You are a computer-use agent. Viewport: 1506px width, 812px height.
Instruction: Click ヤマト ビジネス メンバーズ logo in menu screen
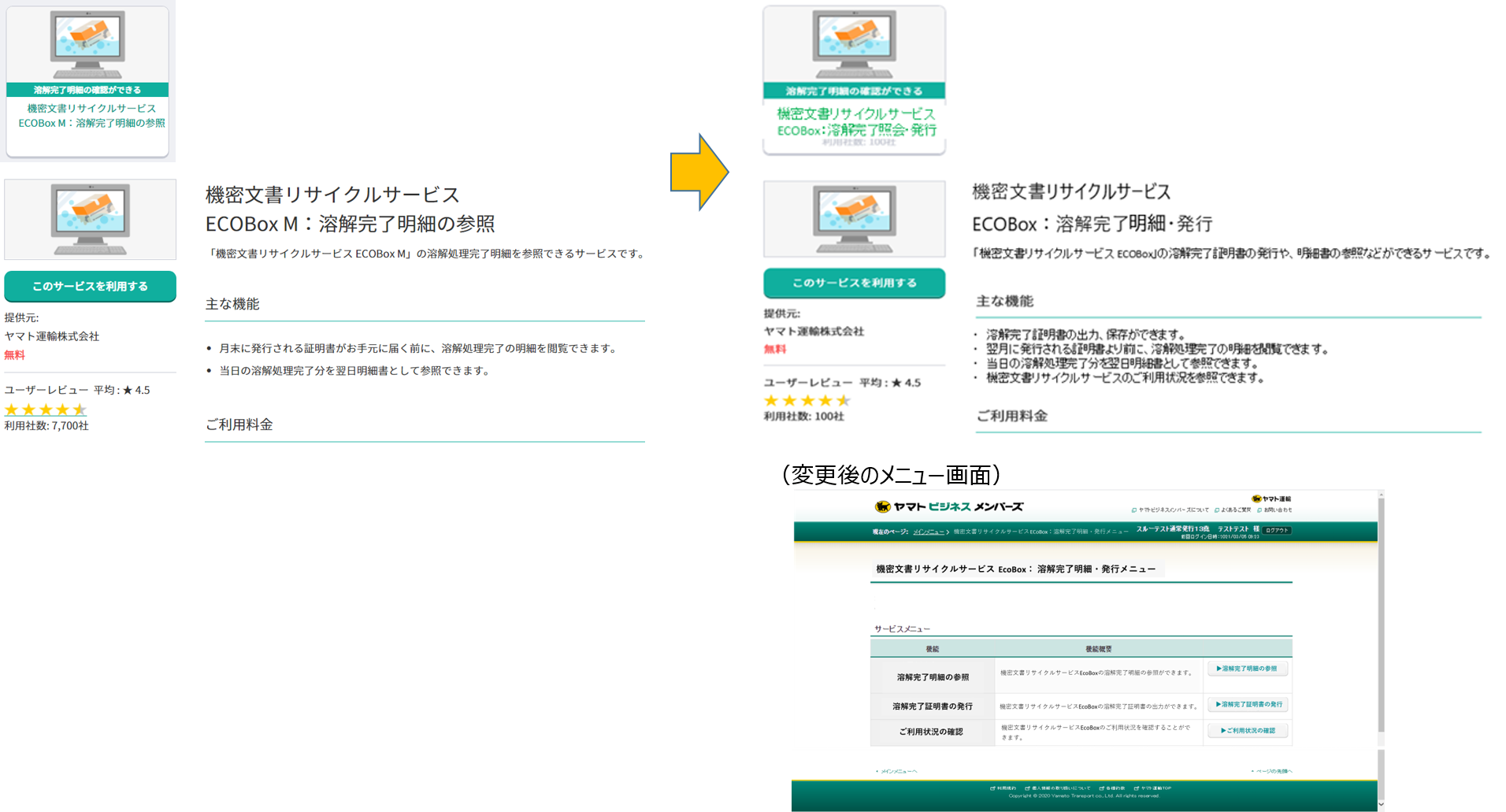tap(949, 506)
